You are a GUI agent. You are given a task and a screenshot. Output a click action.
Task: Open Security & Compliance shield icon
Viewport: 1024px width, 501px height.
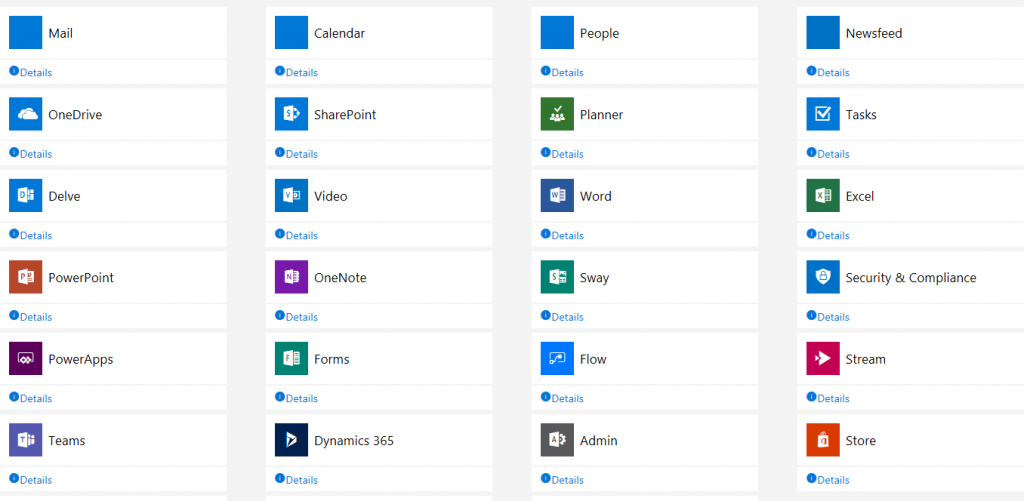[x=823, y=277]
